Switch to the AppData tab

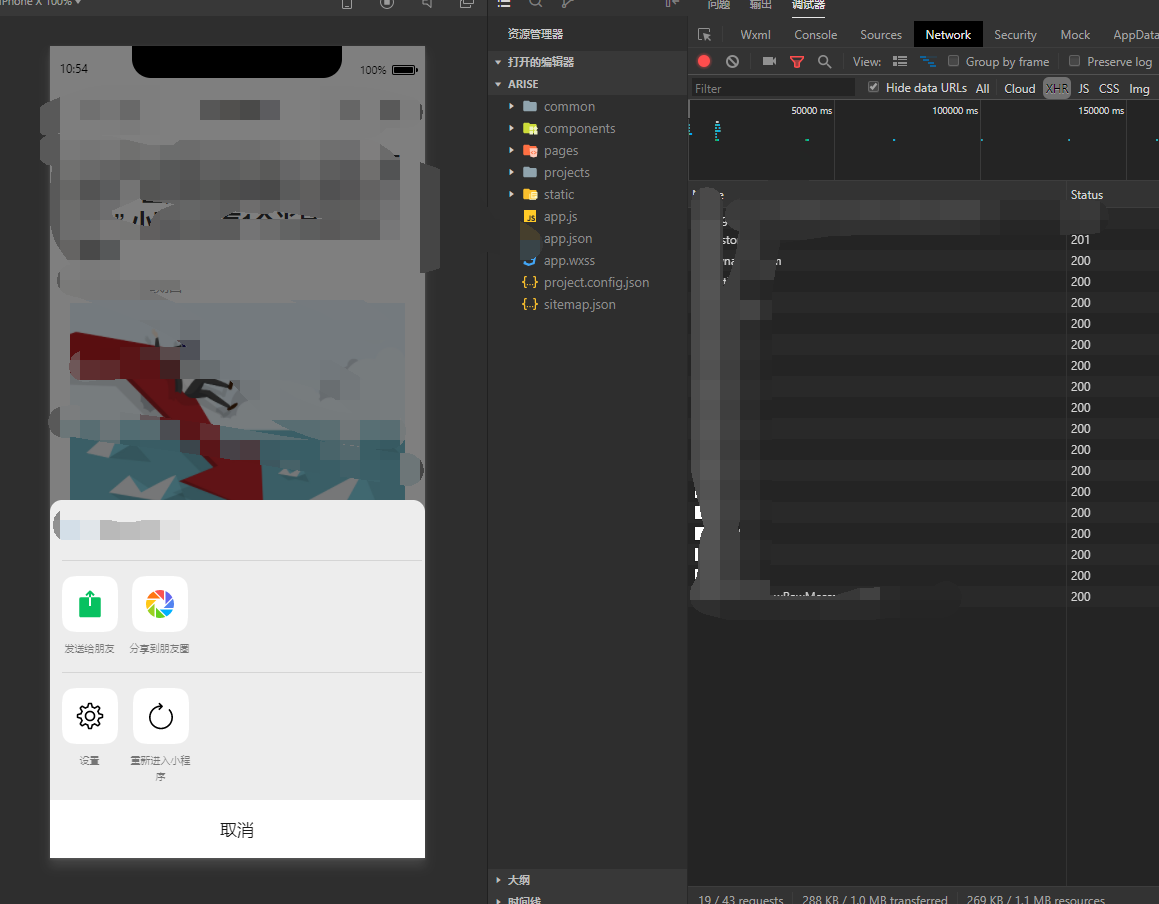(x=1135, y=35)
